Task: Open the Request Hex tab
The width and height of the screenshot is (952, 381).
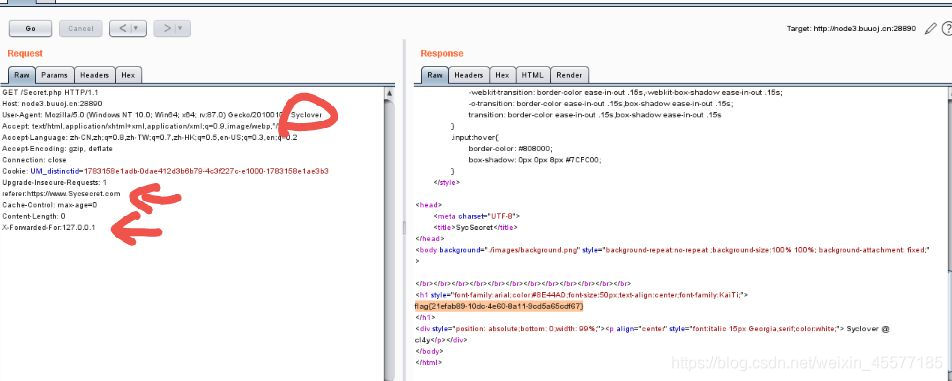Action: pos(128,75)
